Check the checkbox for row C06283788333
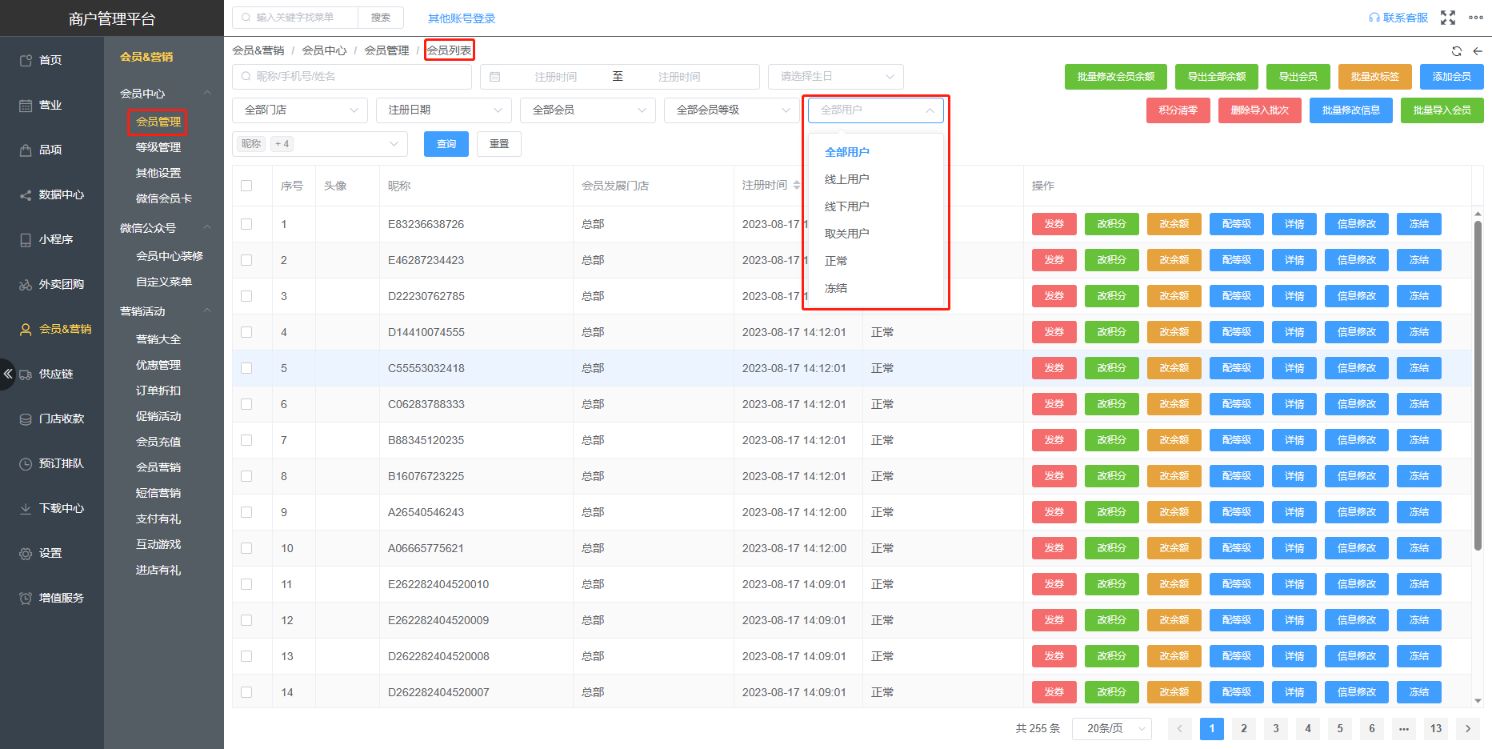 point(246,404)
